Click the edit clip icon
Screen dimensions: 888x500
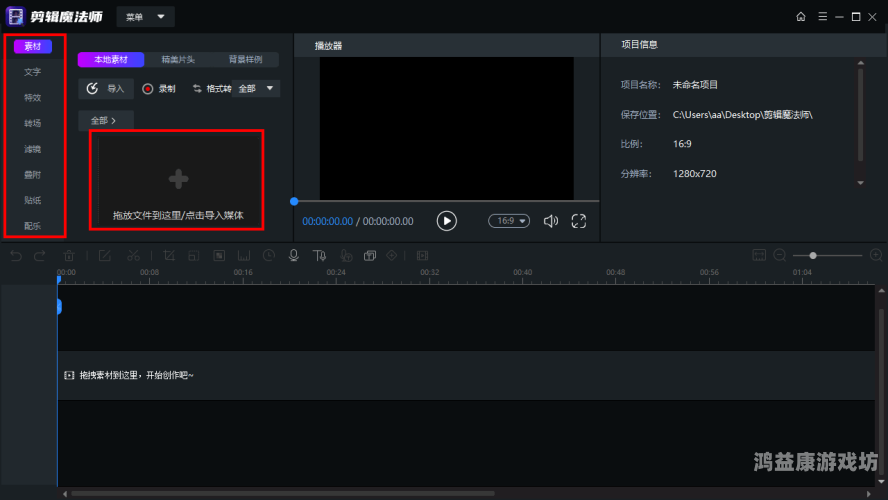(x=105, y=256)
